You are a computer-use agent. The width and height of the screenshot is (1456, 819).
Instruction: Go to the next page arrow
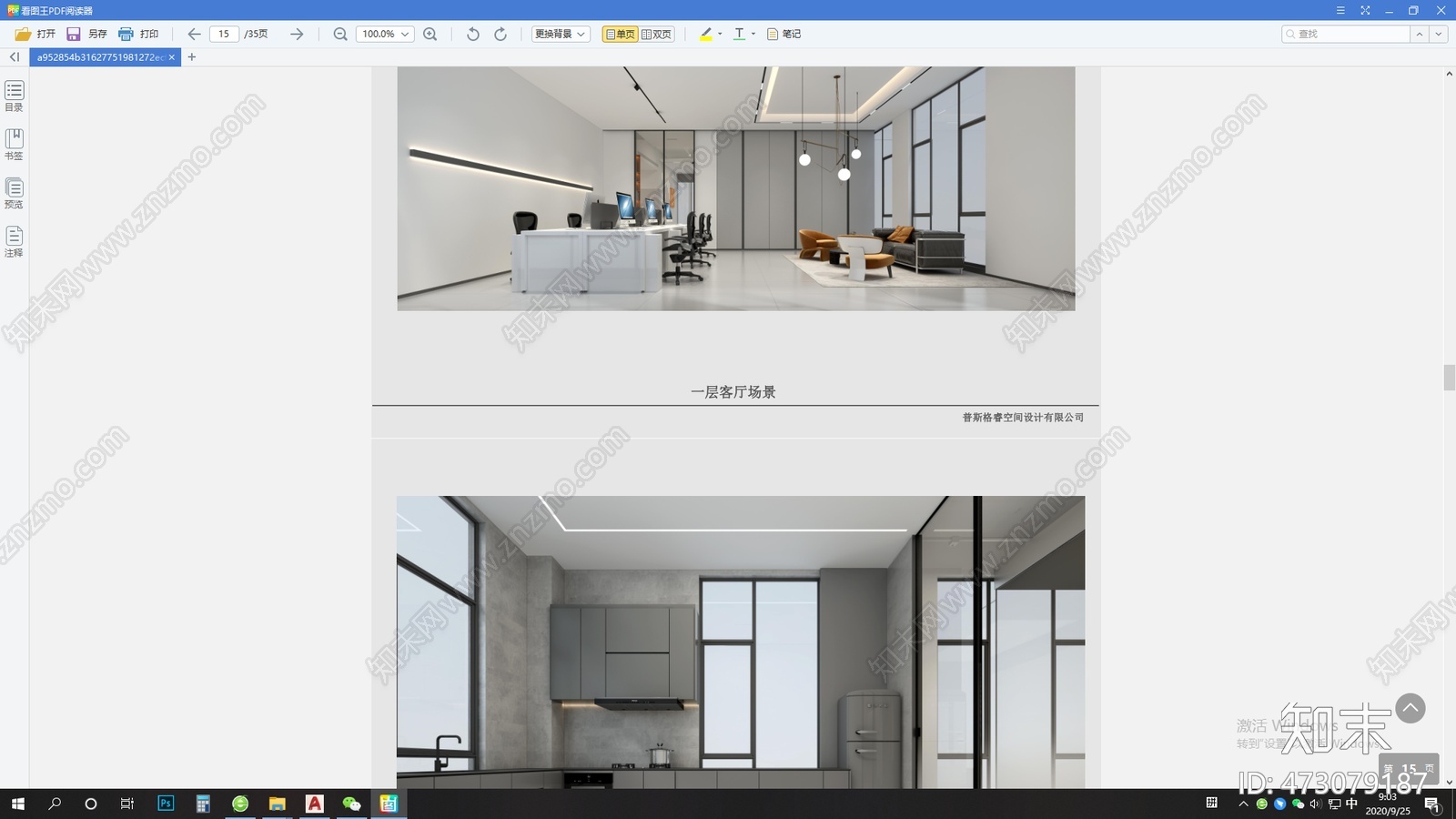297,34
